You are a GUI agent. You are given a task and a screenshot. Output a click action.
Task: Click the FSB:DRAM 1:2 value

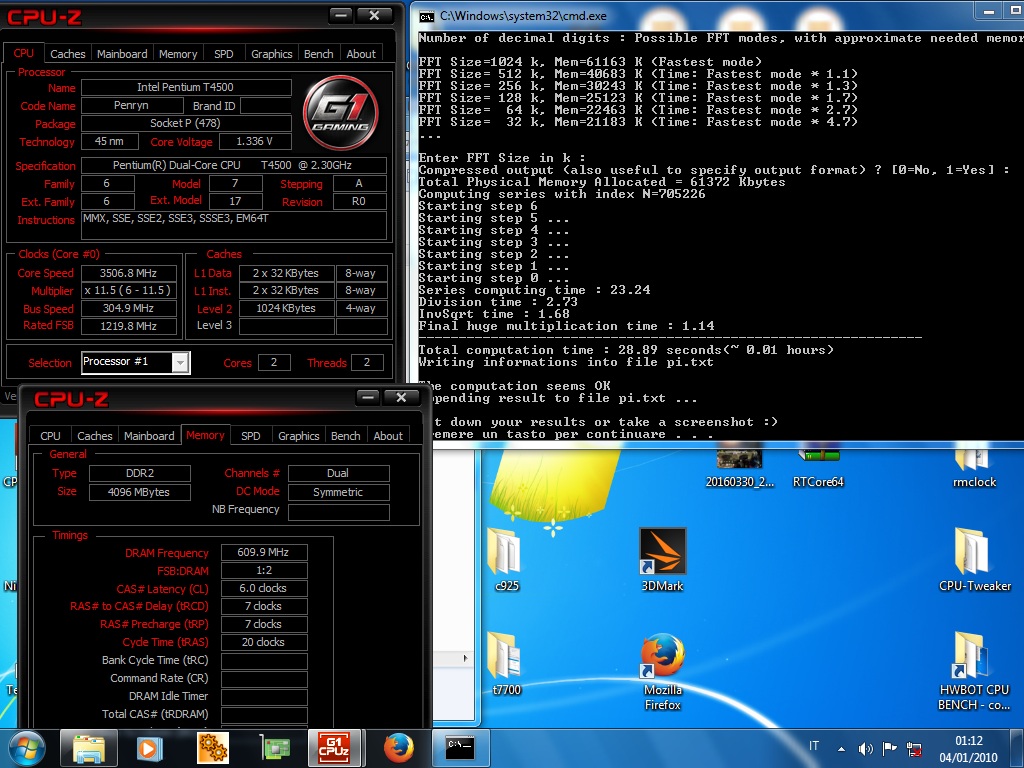(x=263, y=570)
